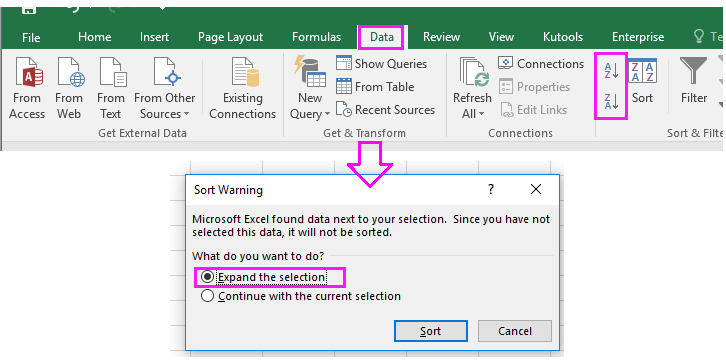Close the Sort Warning dialog
The image size is (726, 361).
click(x=536, y=189)
